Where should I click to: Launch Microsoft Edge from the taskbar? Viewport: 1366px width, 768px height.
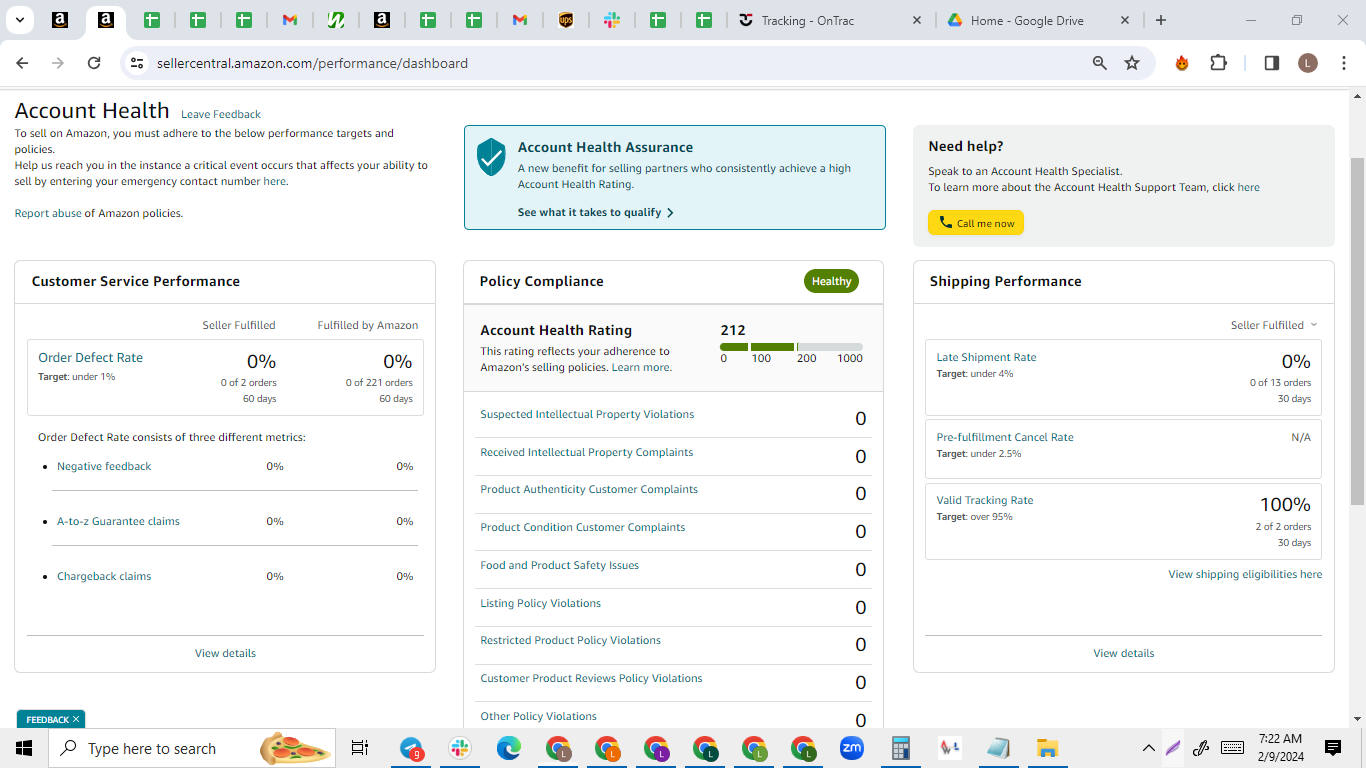pyautogui.click(x=509, y=748)
